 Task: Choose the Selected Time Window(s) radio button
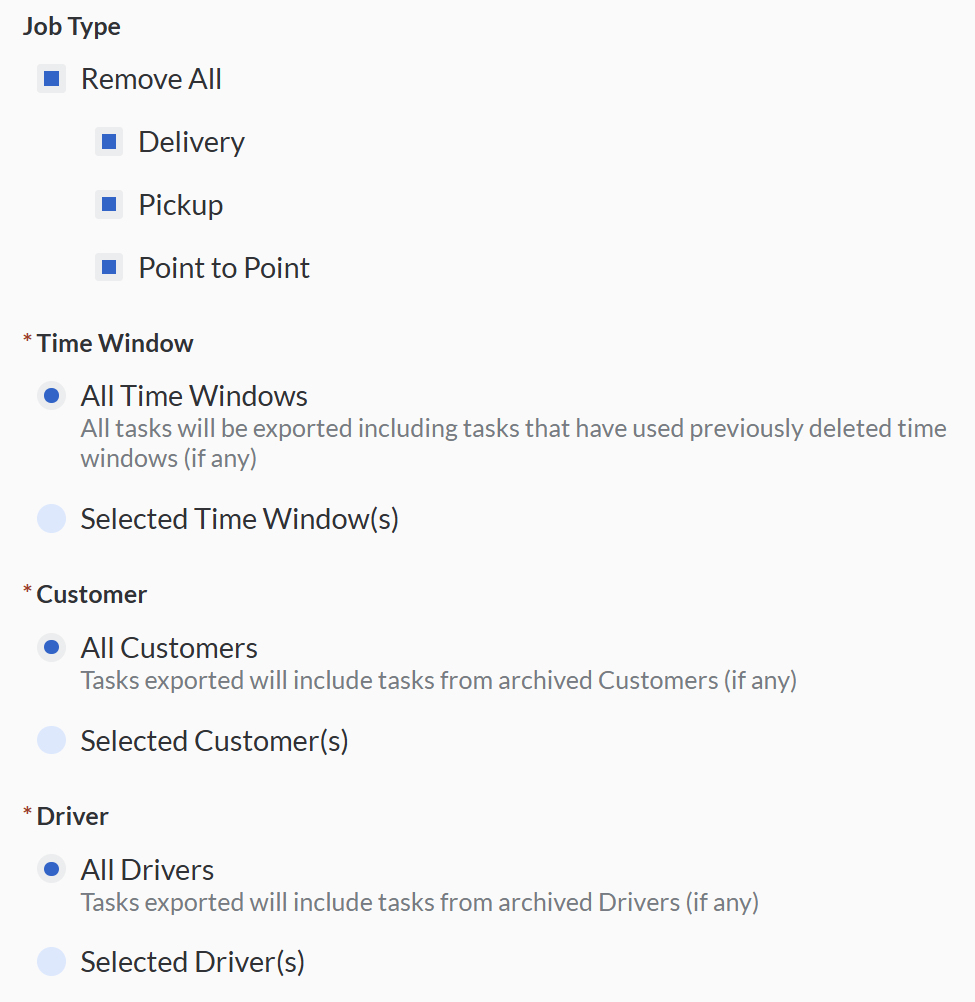pos(52,519)
